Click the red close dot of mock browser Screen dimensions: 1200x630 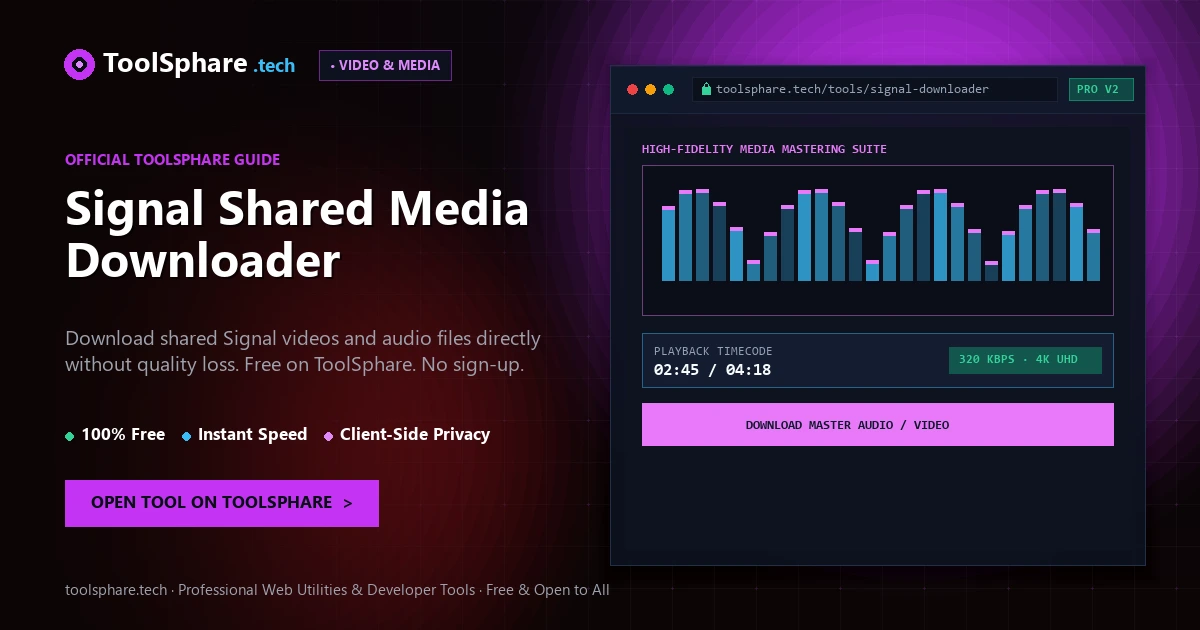[x=632, y=89]
